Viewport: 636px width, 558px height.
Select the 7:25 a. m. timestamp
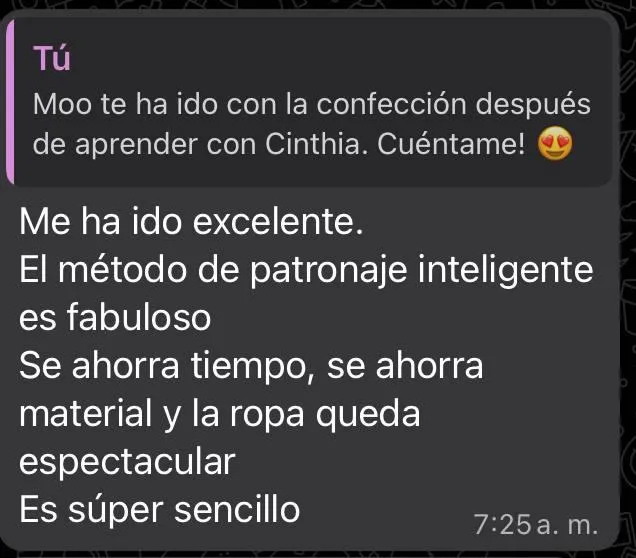point(535,524)
